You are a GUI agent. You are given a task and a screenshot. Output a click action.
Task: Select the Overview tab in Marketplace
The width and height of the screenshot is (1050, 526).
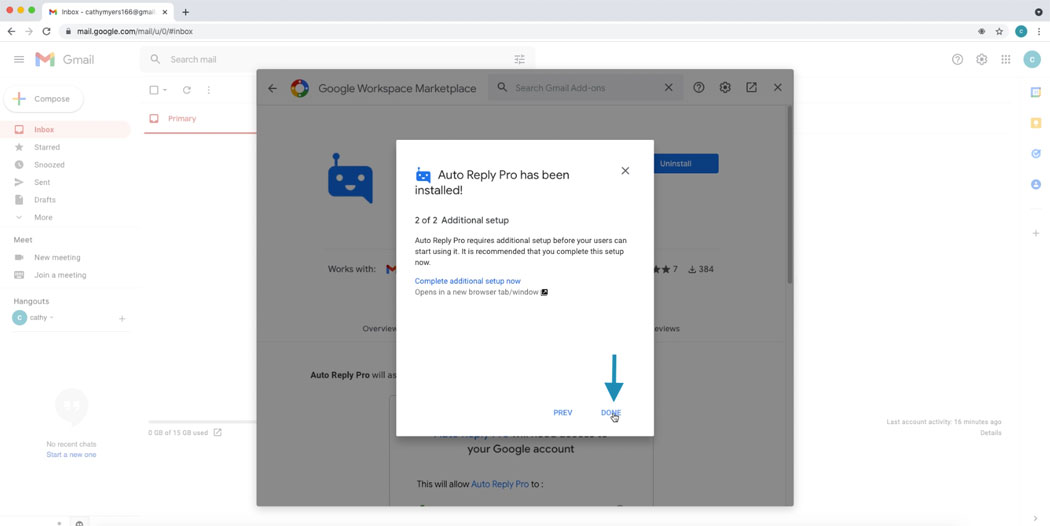tap(379, 329)
